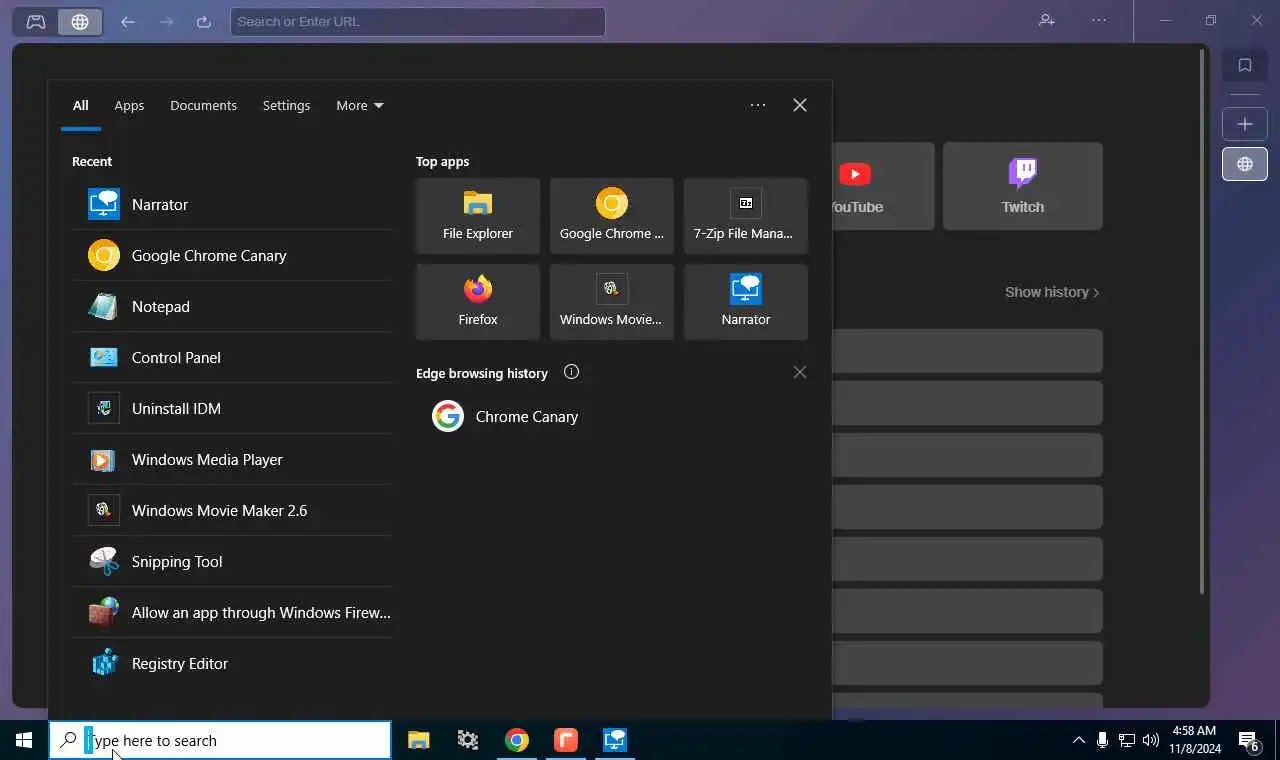1280x760 pixels.
Task: Launch the Firefox top app tile
Action: [x=478, y=302]
